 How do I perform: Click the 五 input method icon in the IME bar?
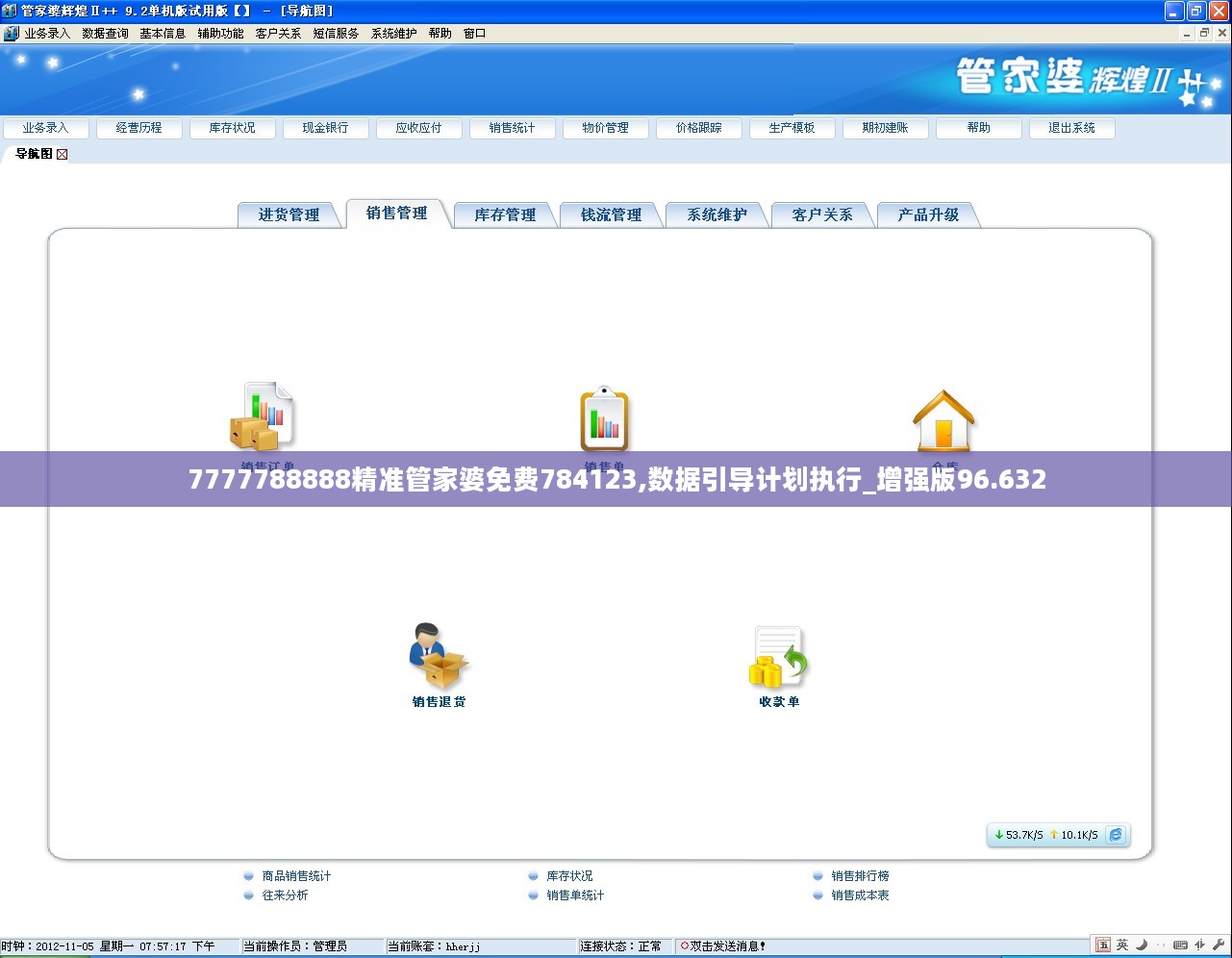[x=1103, y=945]
